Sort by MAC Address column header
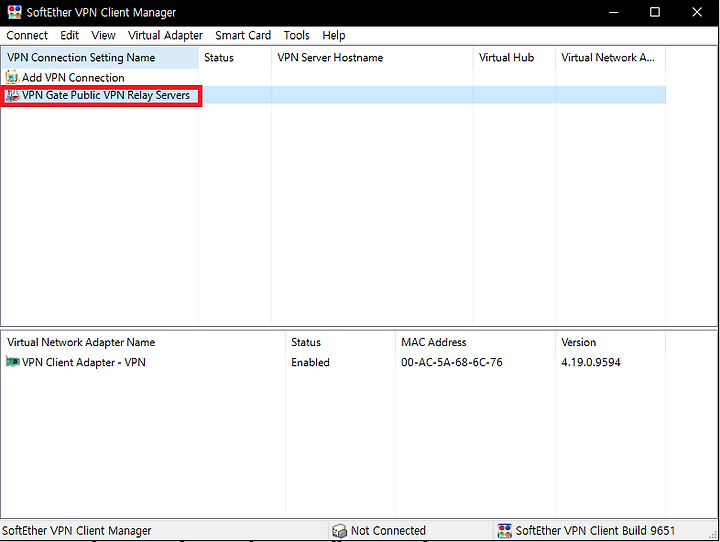Viewport: 720px width, 542px height. tap(475, 342)
